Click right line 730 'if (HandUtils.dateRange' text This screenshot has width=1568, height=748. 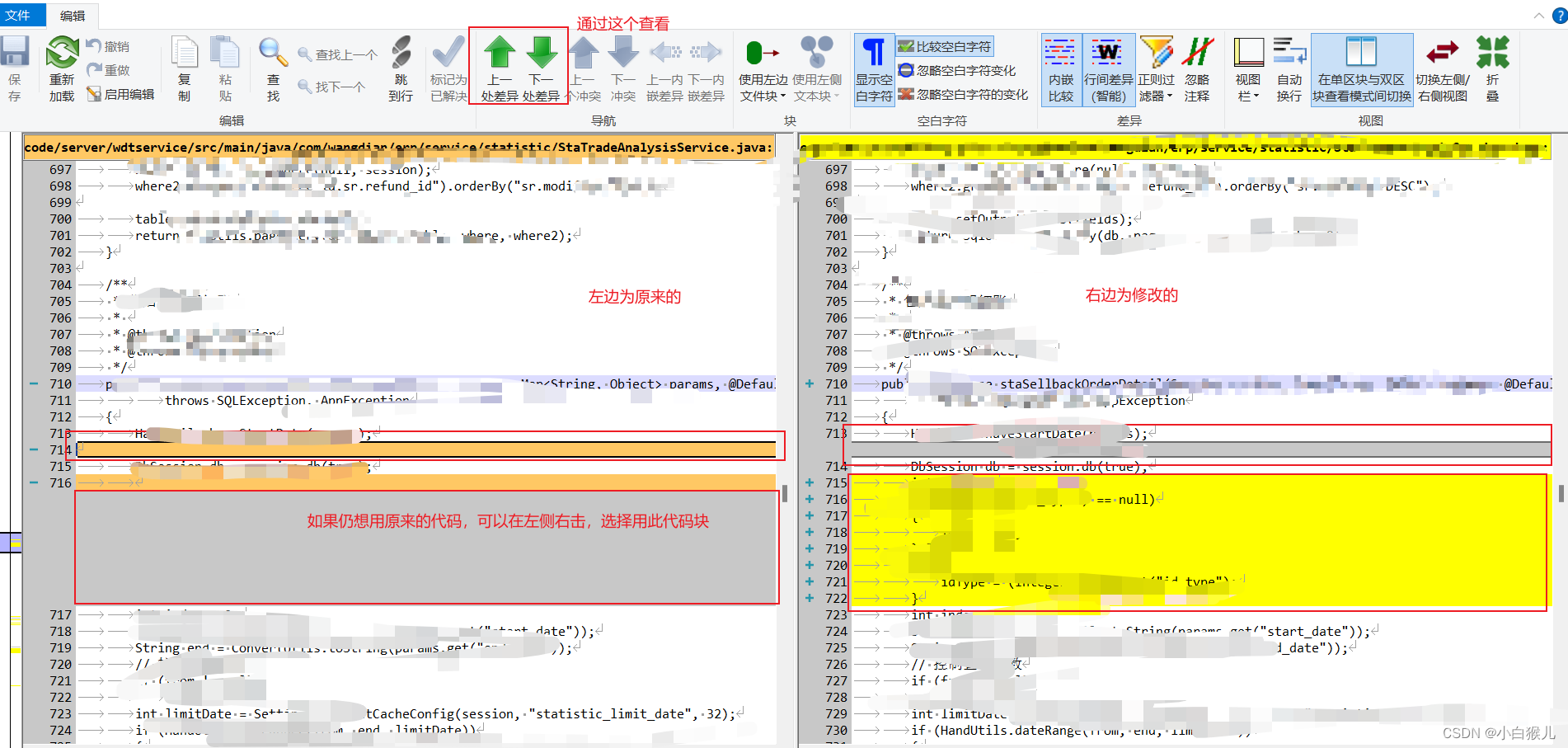(996, 730)
